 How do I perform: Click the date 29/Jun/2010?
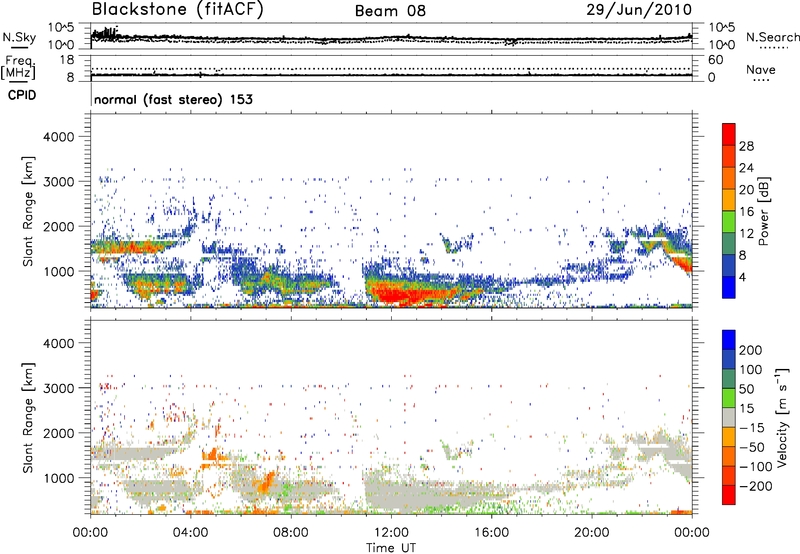[x=639, y=10]
